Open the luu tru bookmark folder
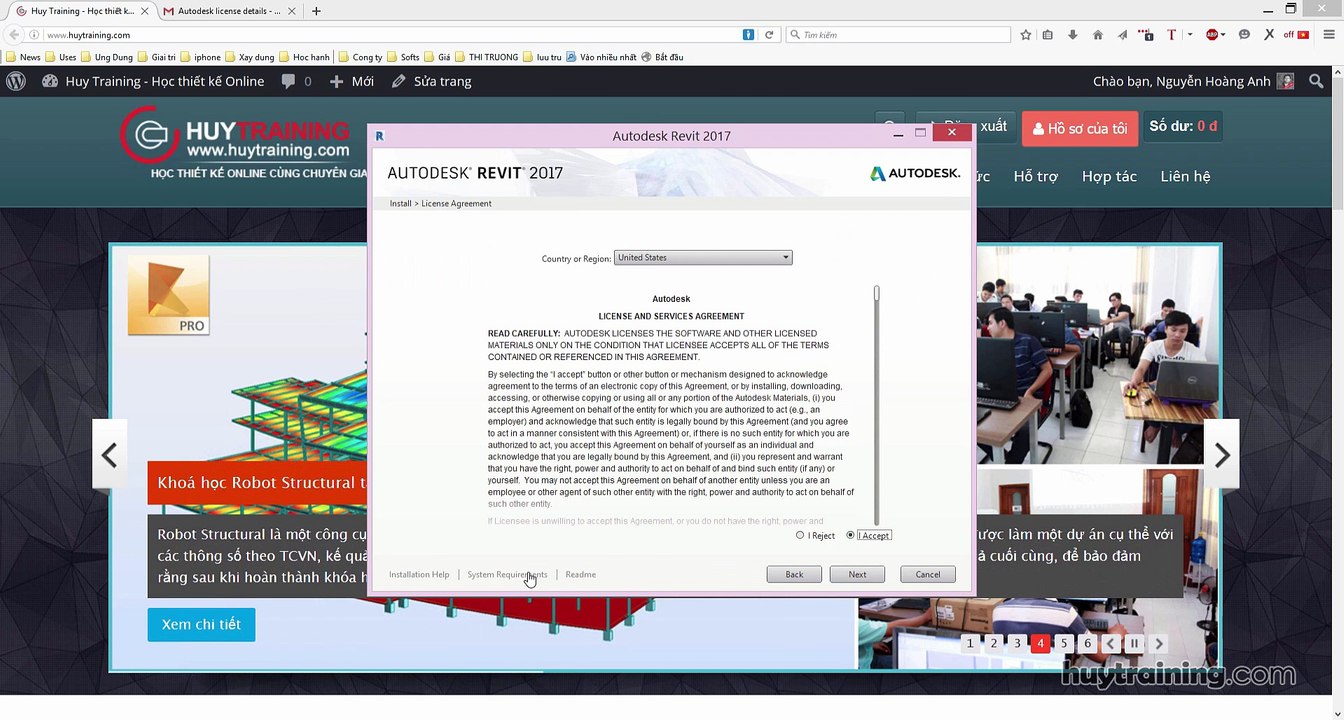This screenshot has width=1344, height=720. (x=543, y=57)
